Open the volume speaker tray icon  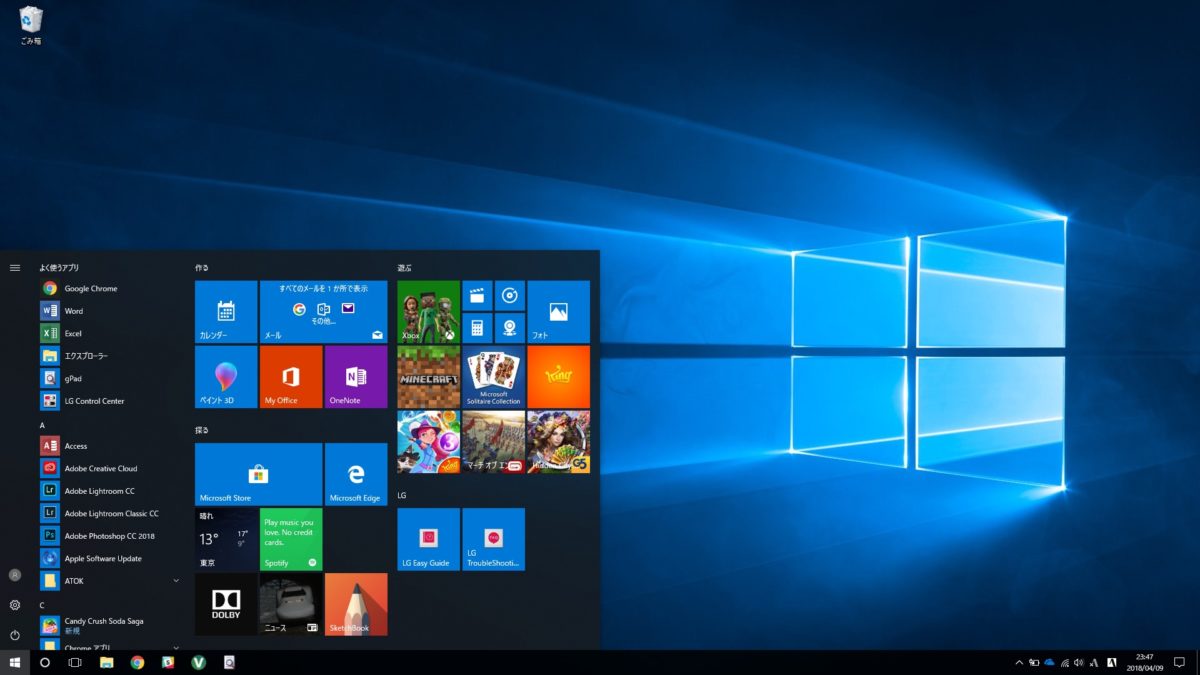pyautogui.click(x=1080, y=663)
